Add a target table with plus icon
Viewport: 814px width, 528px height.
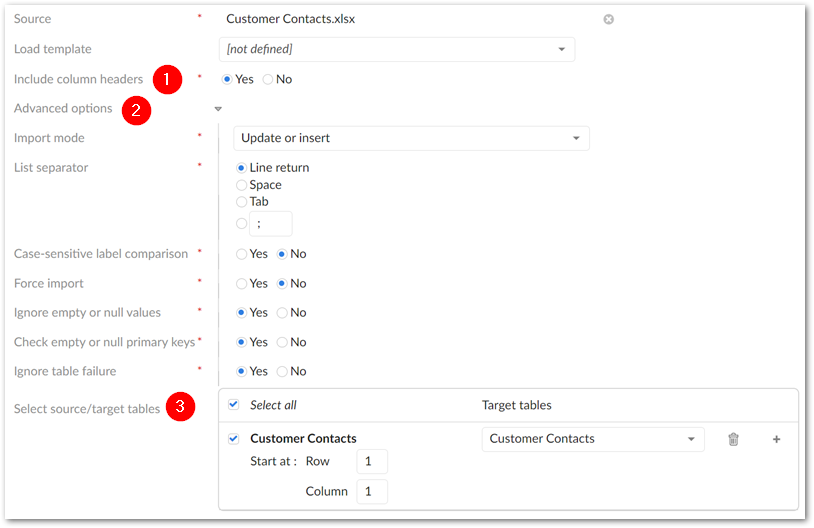tap(776, 439)
